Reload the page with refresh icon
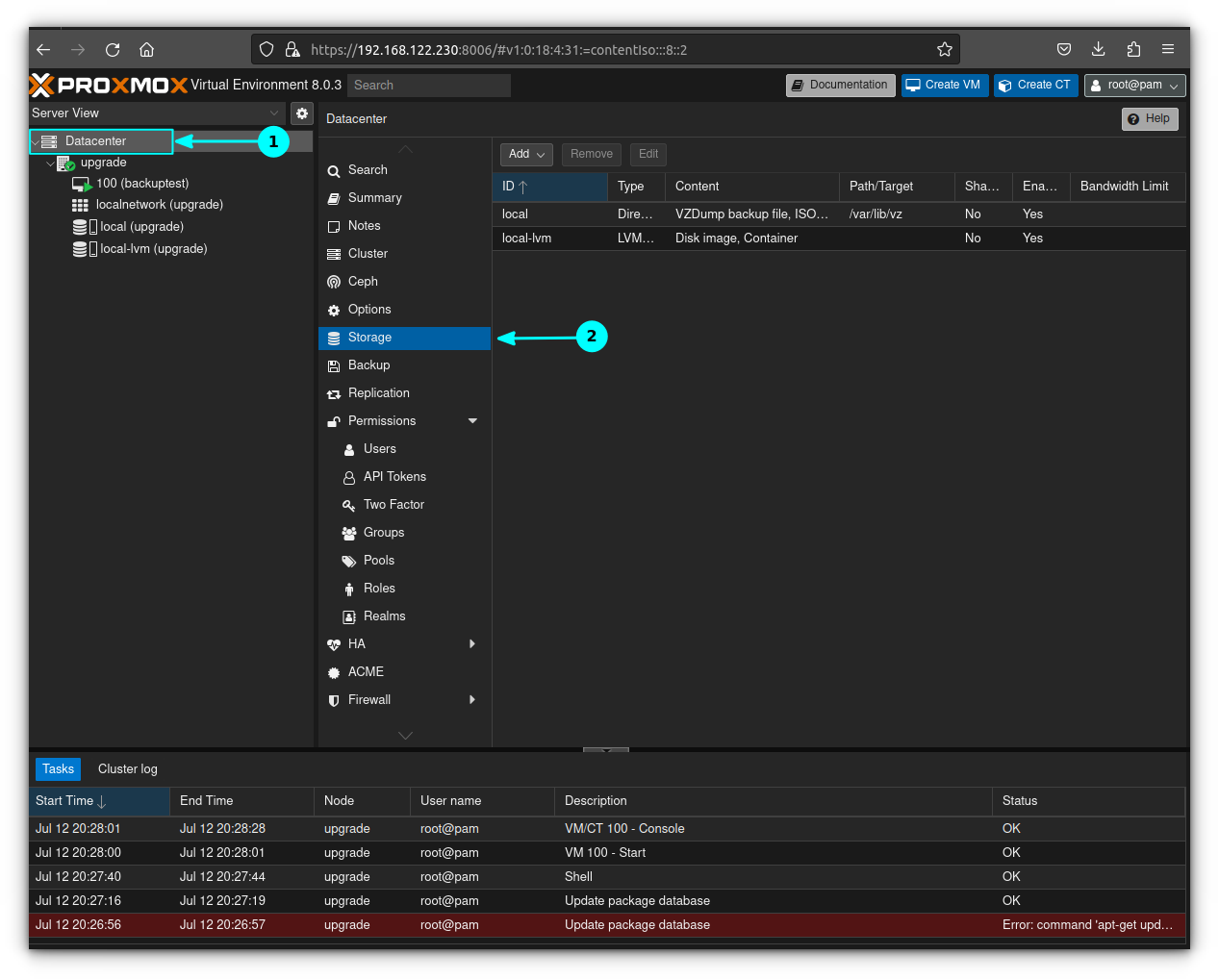Screen dimensions: 1219x980 tap(113, 50)
